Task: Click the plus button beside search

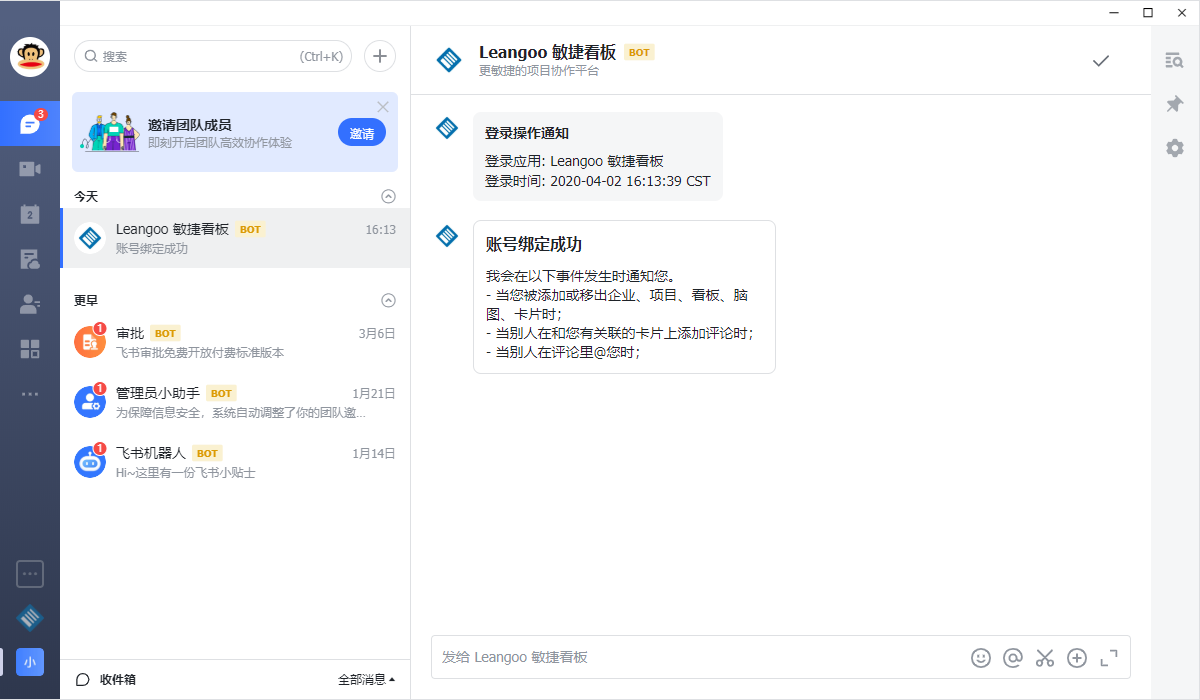Action: pyautogui.click(x=380, y=56)
